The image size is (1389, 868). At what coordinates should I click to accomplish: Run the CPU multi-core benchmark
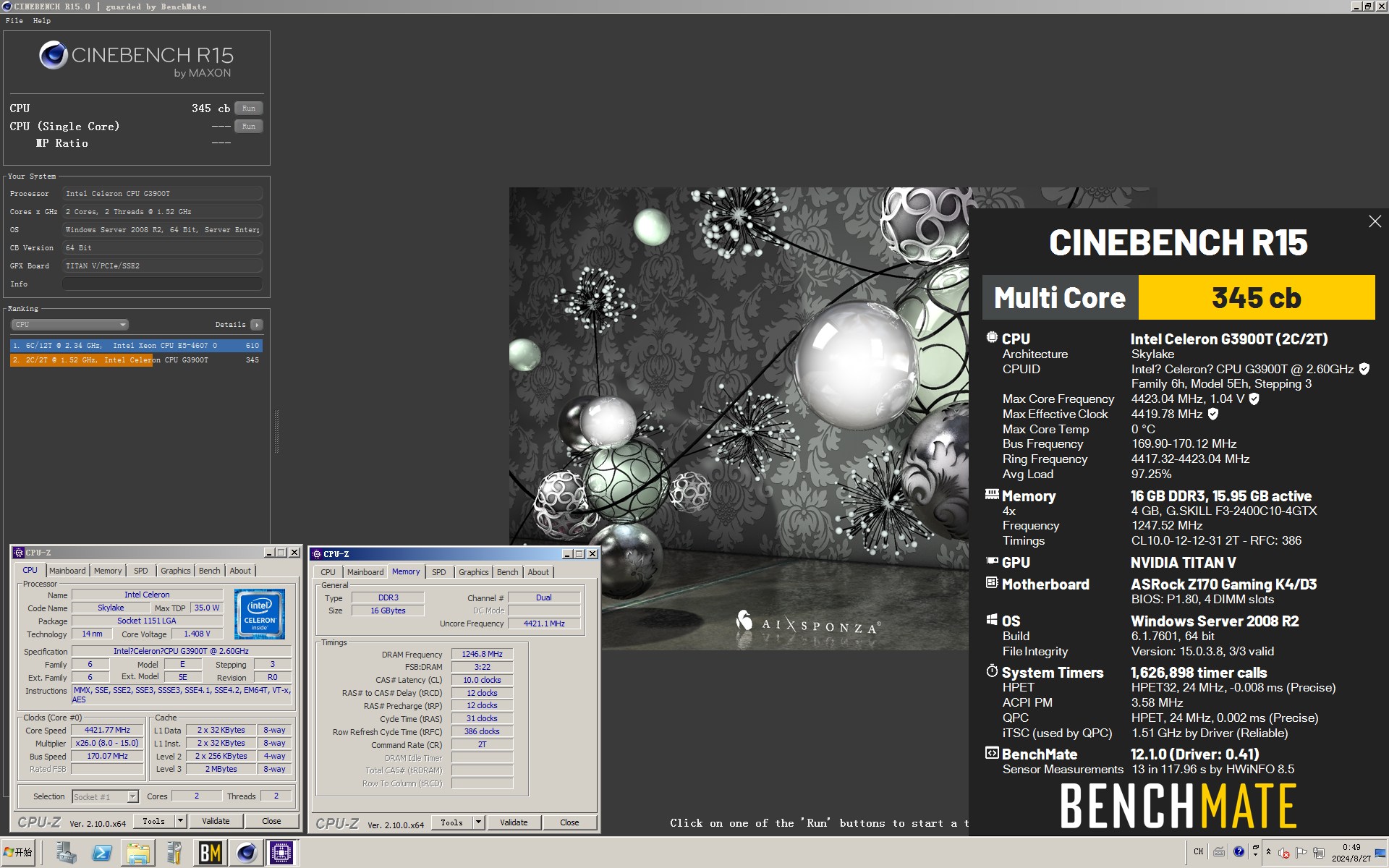(248, 109)
